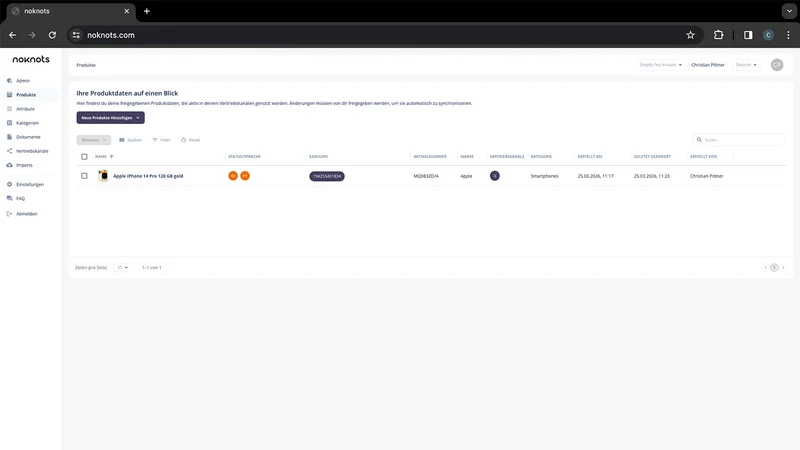Click the EAN number badge
The image size is (800, 450).
(327, 177)
